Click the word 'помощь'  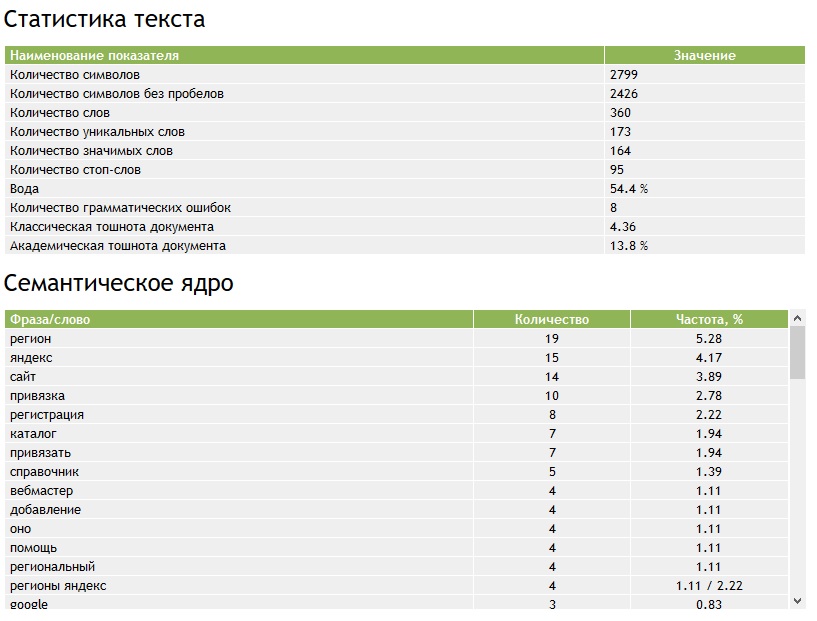click(33, 548)
